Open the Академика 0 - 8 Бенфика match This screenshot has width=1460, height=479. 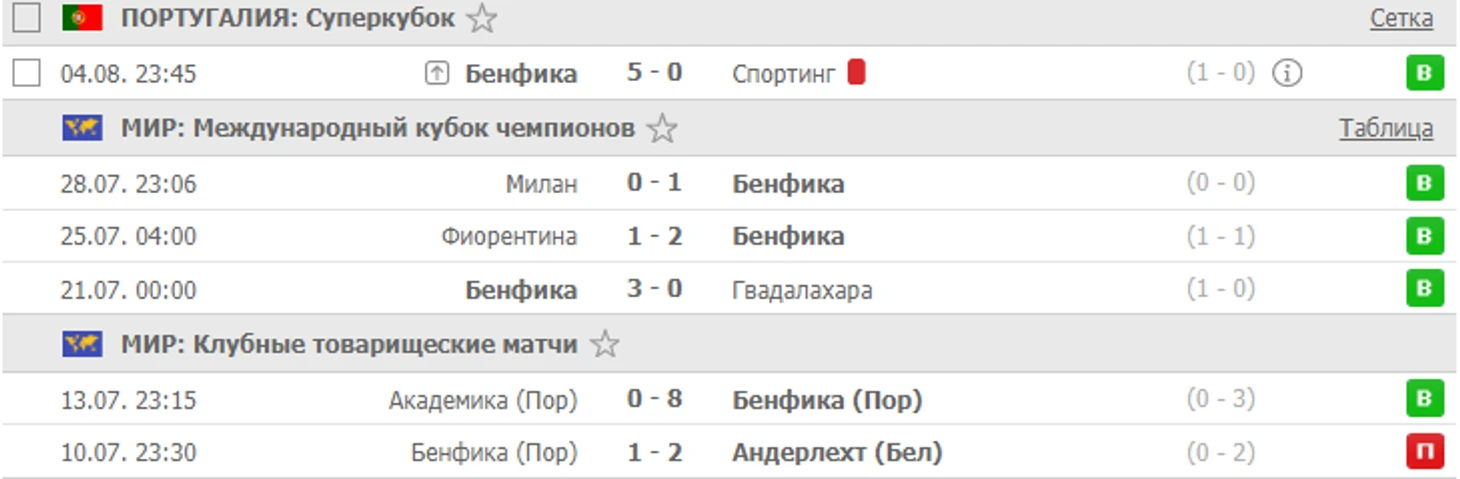tap(654, 400)
